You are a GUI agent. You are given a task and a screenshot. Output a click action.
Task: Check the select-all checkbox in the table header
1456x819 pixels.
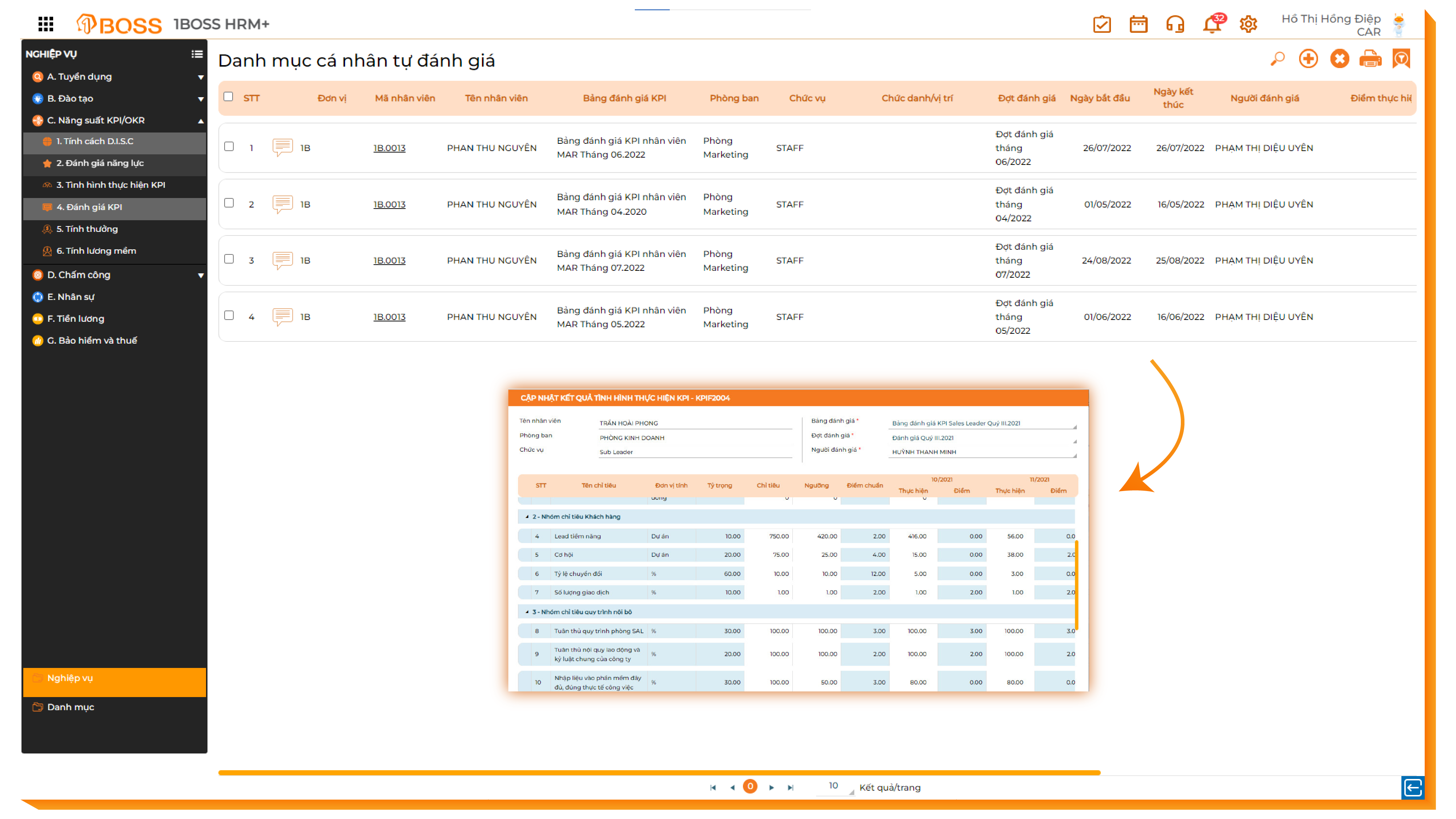(x=228, y=97)
